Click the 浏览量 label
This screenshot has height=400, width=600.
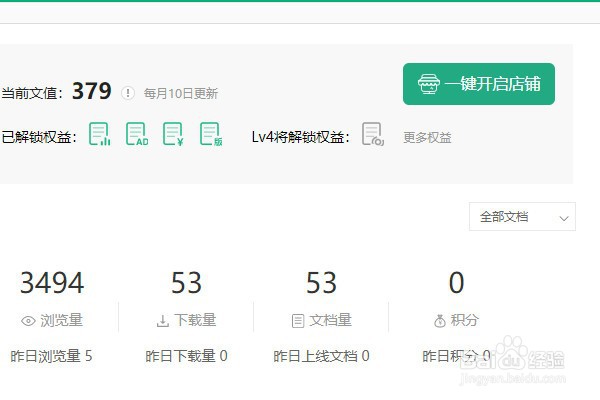tap(61, 320)
